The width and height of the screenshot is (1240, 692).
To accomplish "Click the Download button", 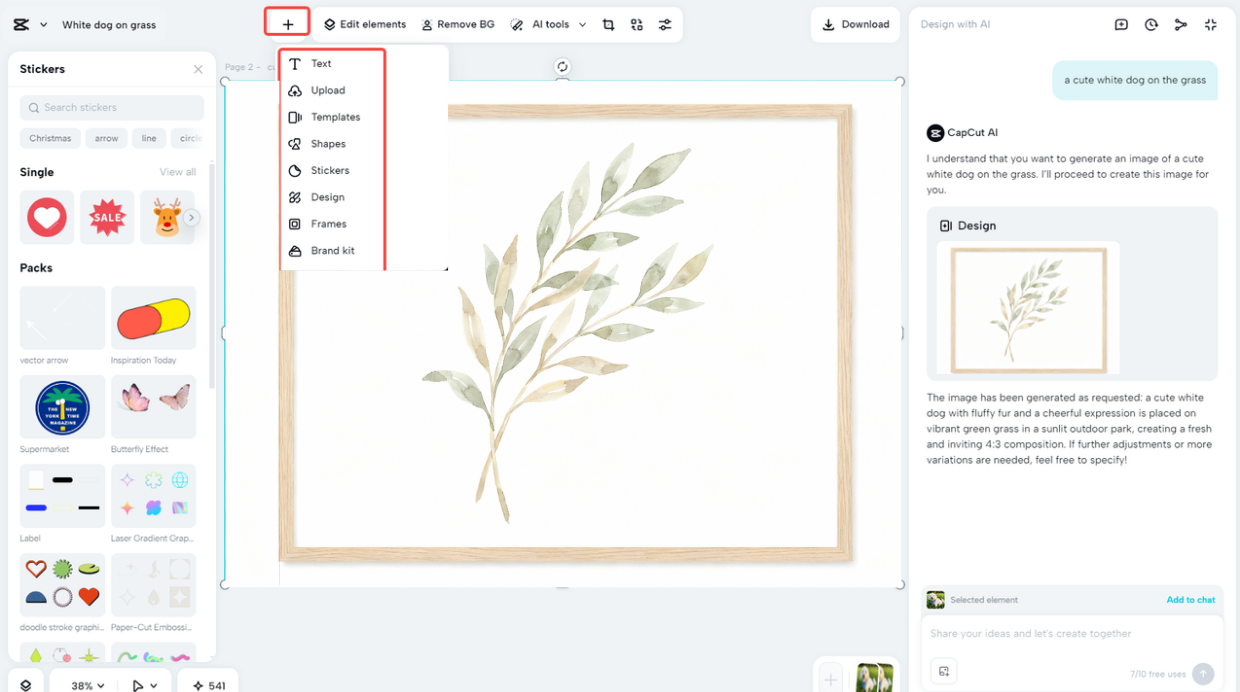I will click(856, 24).
